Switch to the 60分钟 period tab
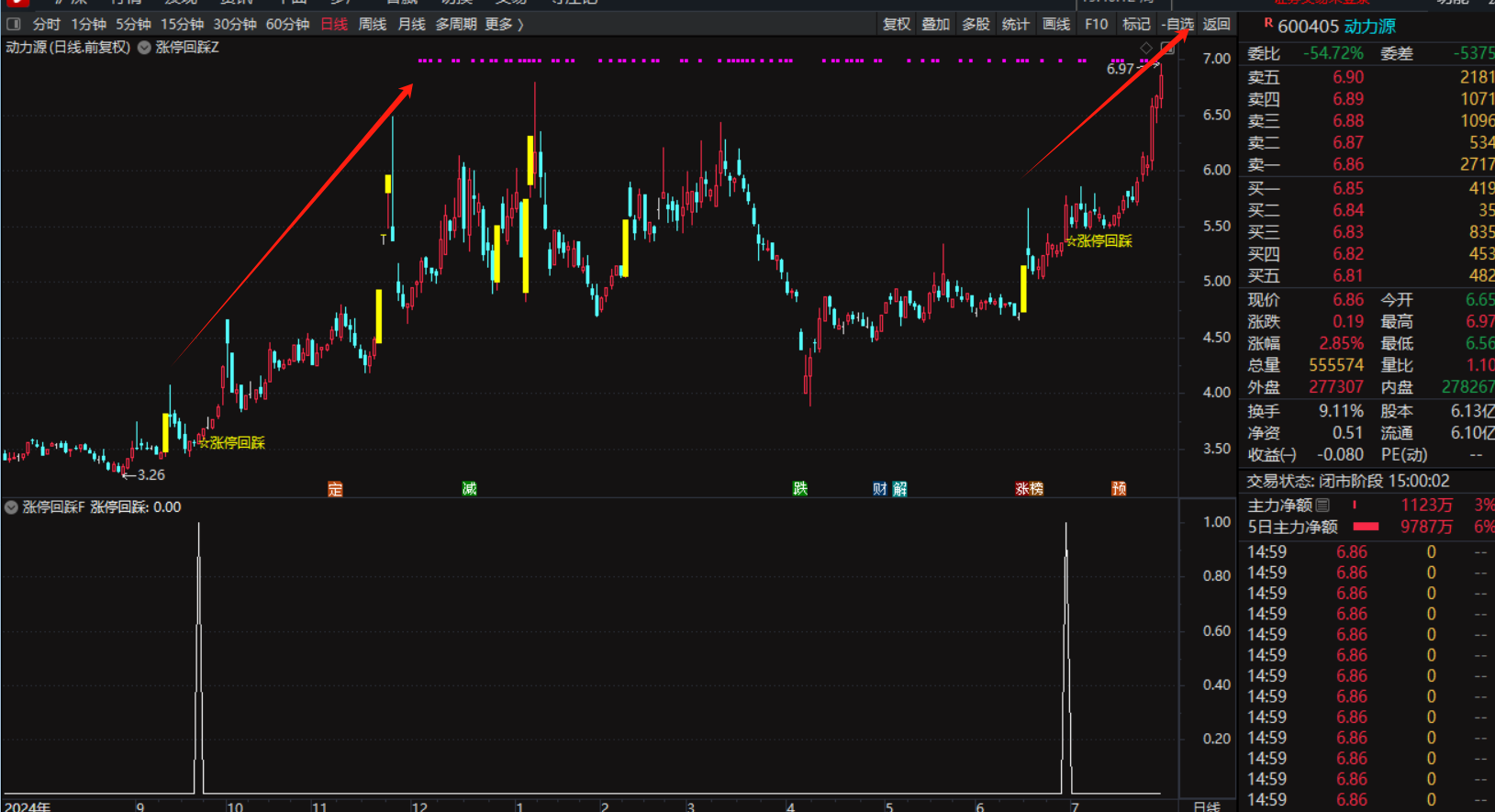 [x=287, y=24]
